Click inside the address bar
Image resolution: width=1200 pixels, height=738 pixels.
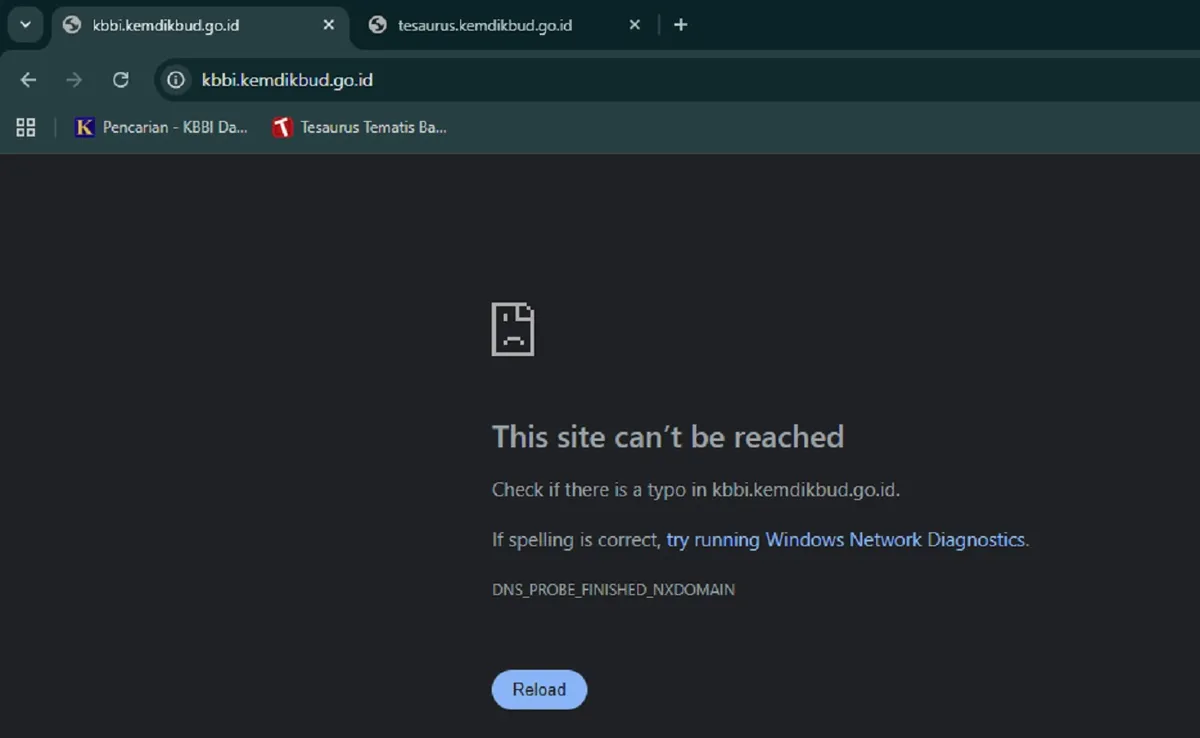coord(400,79)
